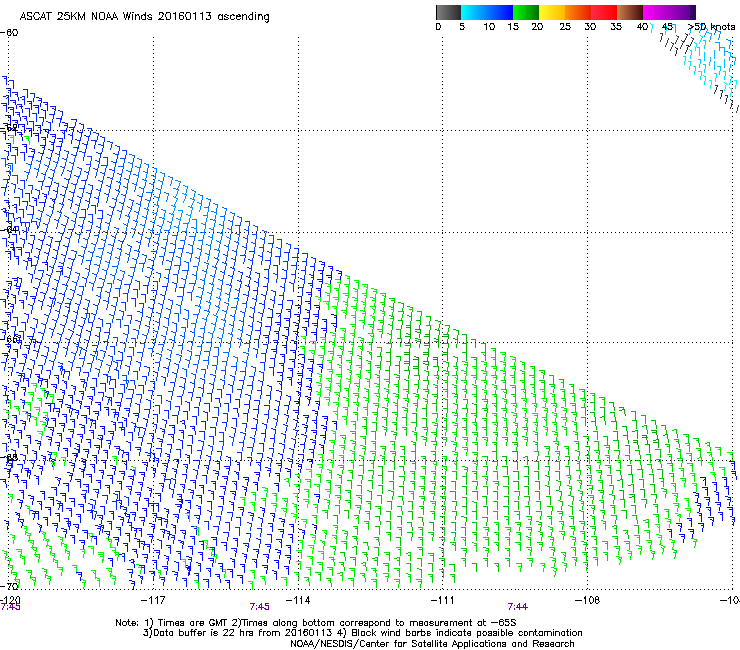The height and width of the screenshot is (650, 740).
Task: Click the 'Times are GMT' note line
Action: point(316,623)
